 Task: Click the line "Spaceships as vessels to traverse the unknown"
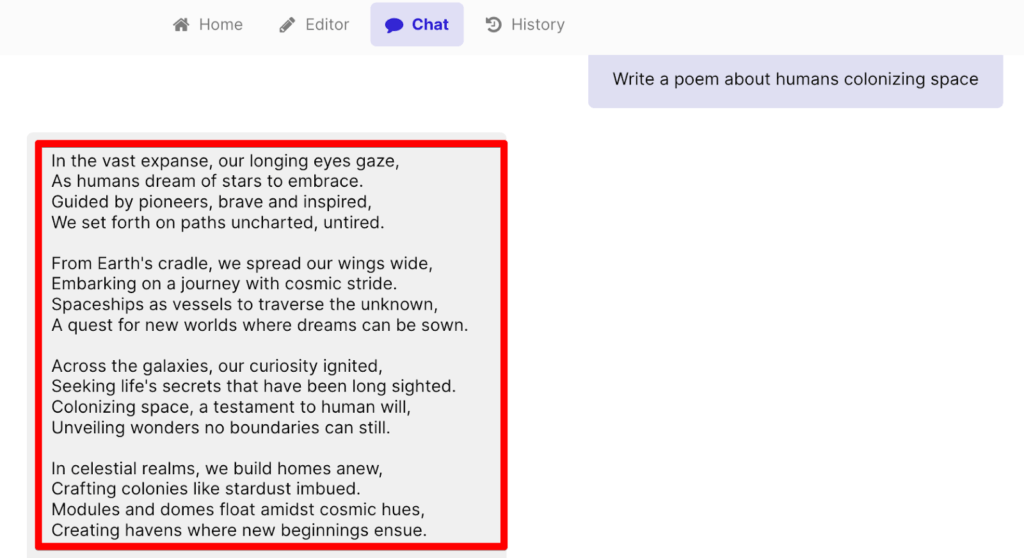coord(244,305)
